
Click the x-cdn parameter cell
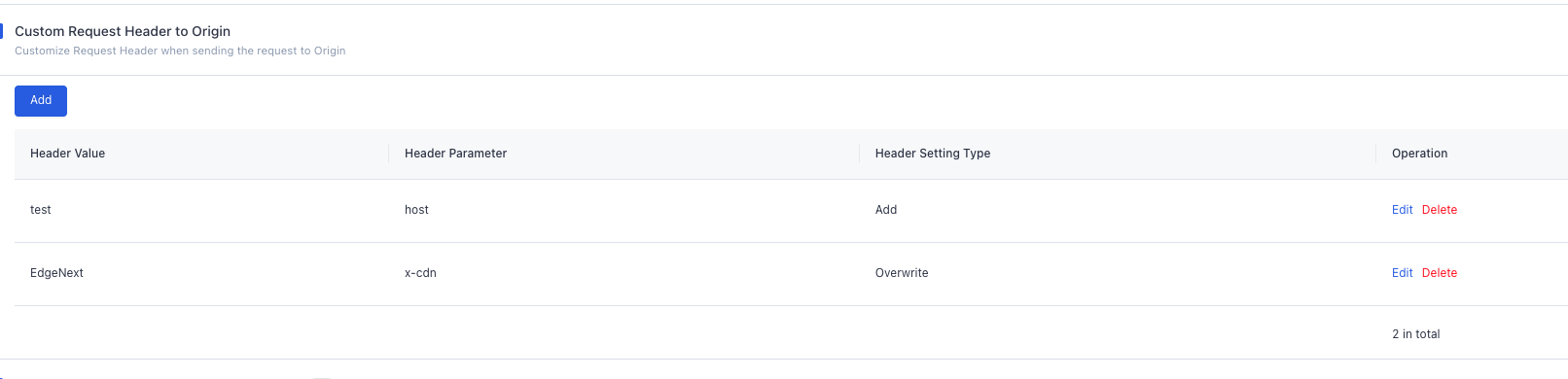(x=624, y=274)
